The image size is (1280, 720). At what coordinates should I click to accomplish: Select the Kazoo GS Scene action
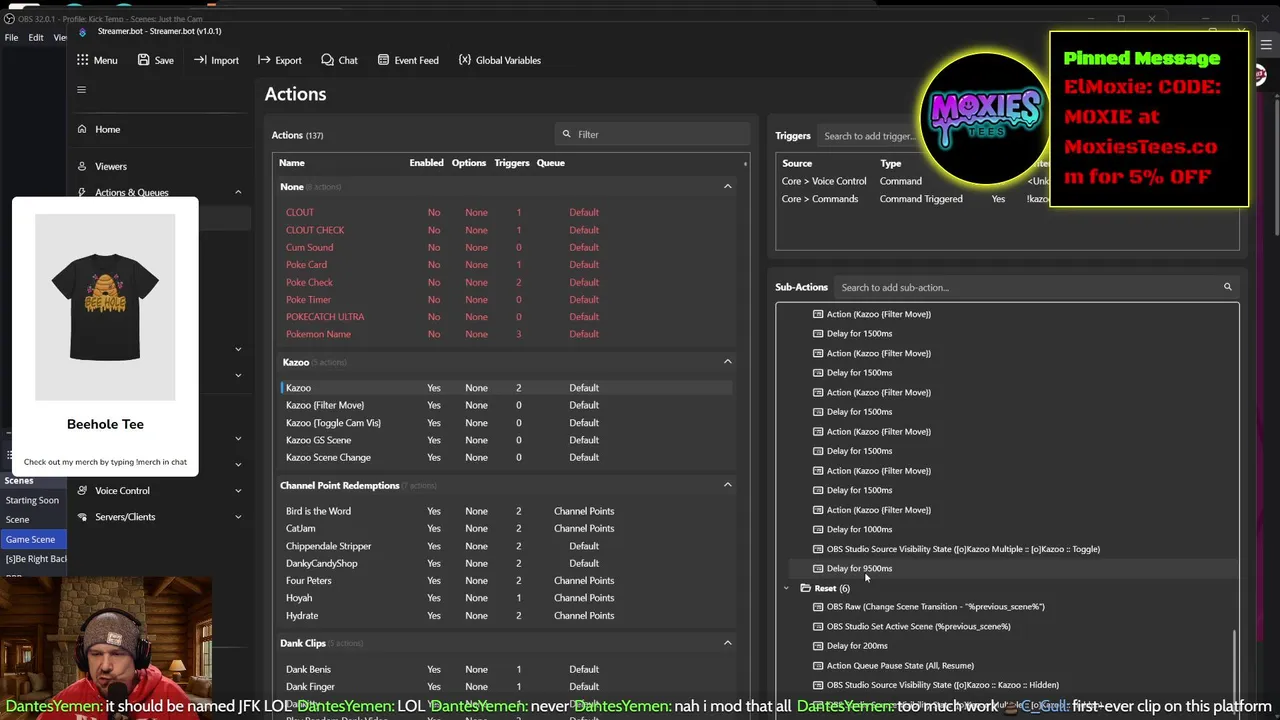click(505, 440)
